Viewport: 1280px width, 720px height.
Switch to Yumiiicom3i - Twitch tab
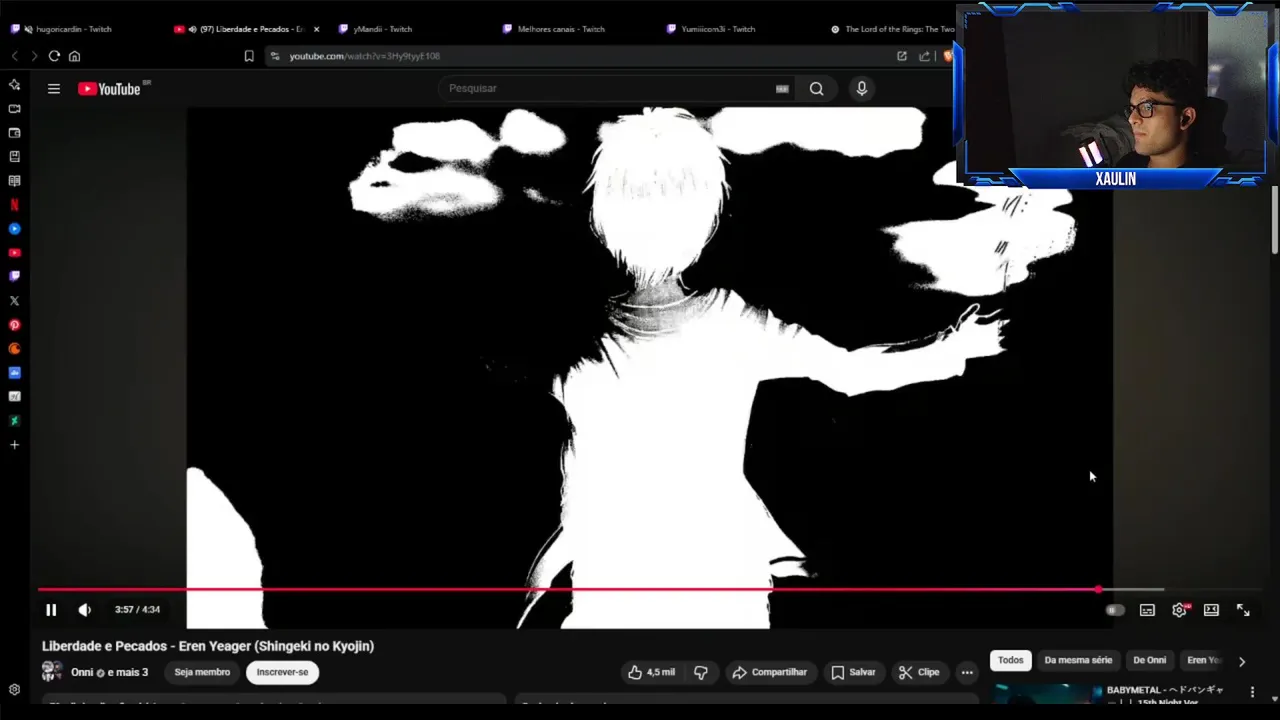718,29
